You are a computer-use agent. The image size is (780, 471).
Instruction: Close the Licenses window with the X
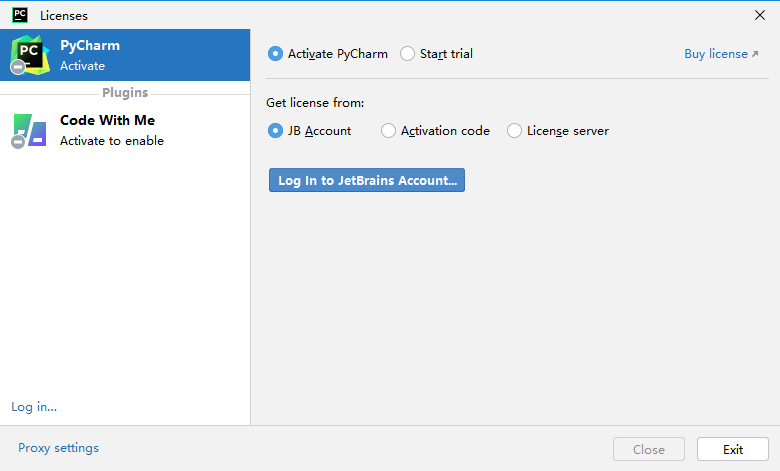(x=760, y=15)
